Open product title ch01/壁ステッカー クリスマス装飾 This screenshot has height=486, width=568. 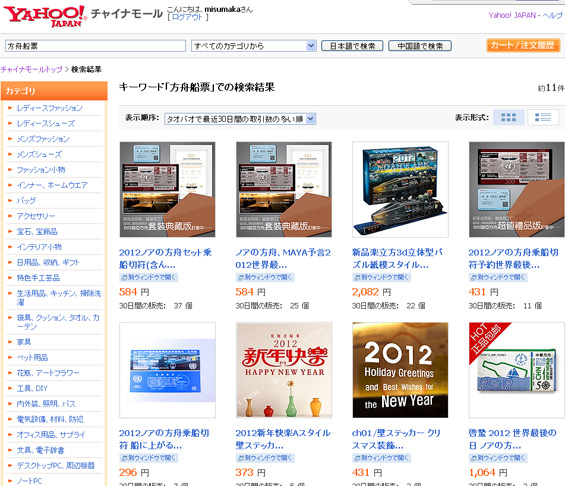pyautogui.click(x=396, y=439)
